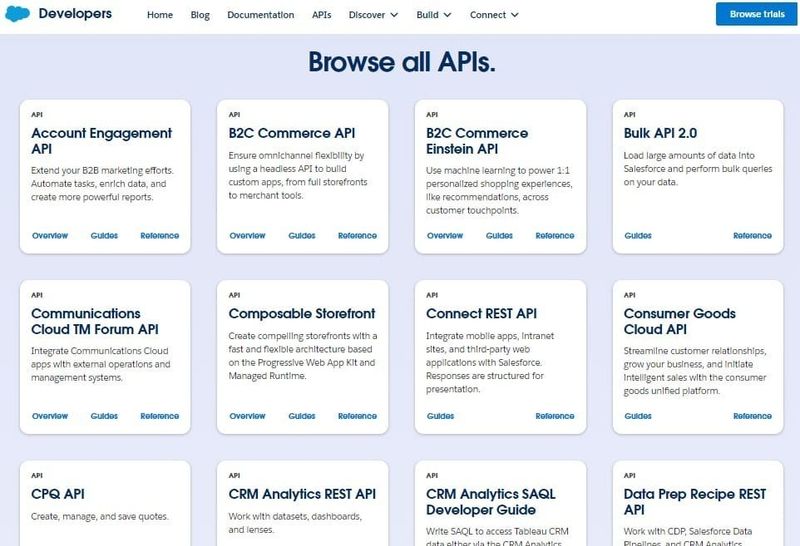800x546 pixels.
Task: Open Overview for Communications Cloud TM Forum API
Action: tap(50, 416)
